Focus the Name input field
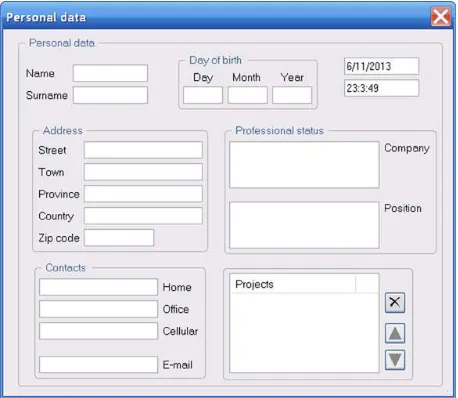The width and height of the screenshot is (458, 398). [x=110, y=73]
